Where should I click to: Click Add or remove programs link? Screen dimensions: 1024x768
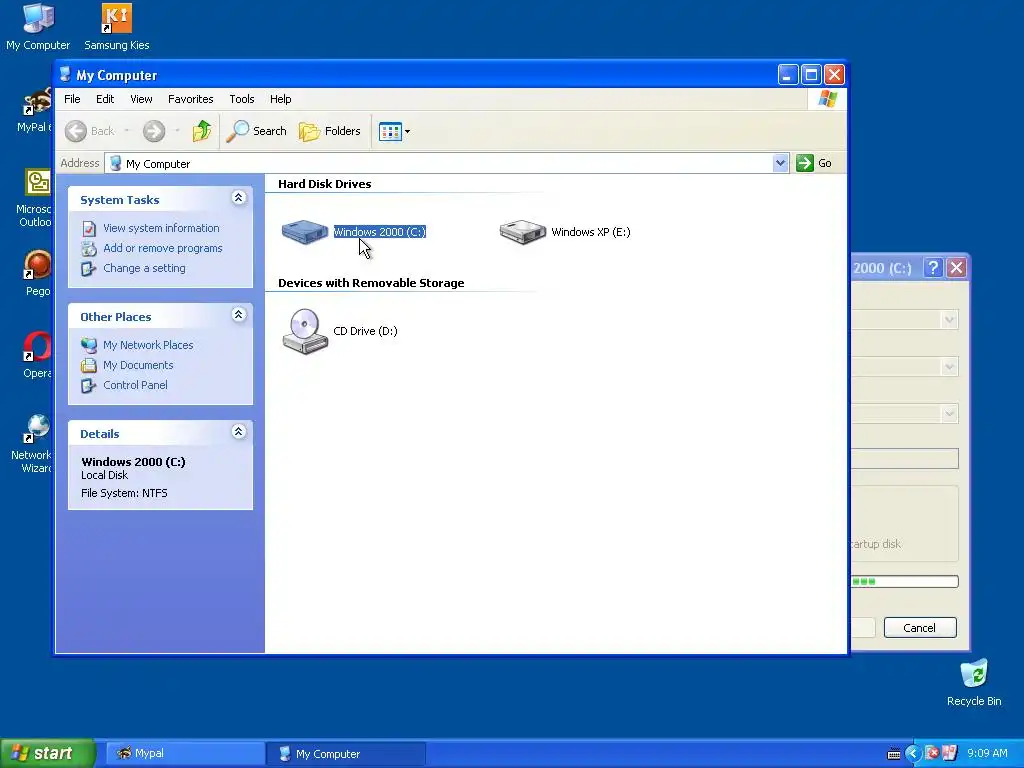pos(163,248)
